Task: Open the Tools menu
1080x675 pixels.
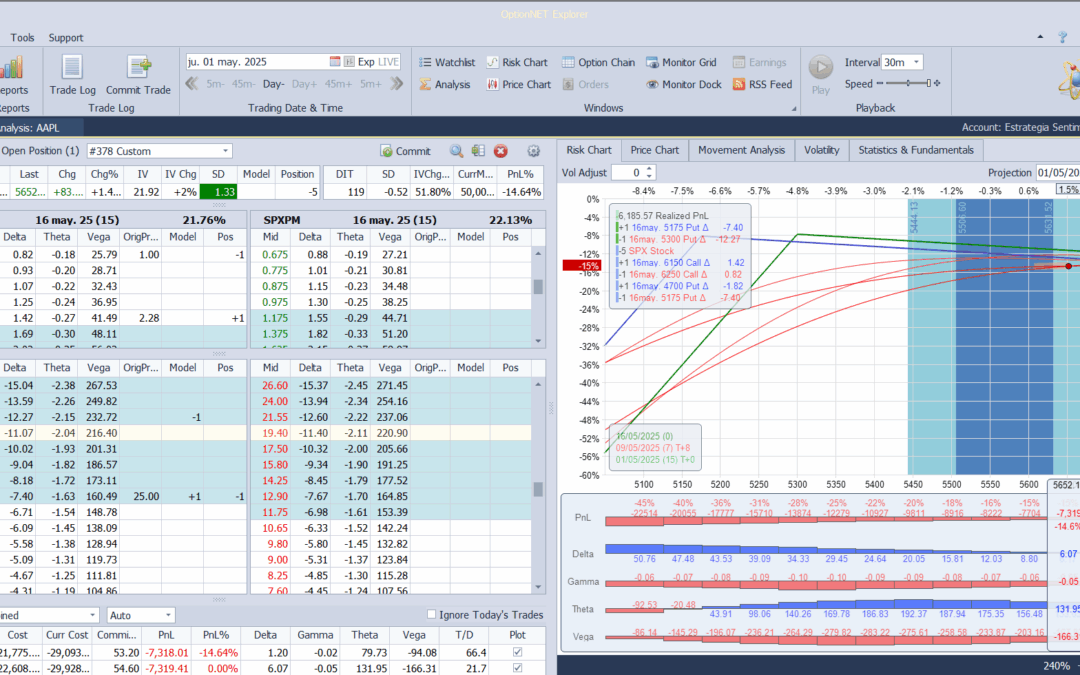Action: click(23, 37)
